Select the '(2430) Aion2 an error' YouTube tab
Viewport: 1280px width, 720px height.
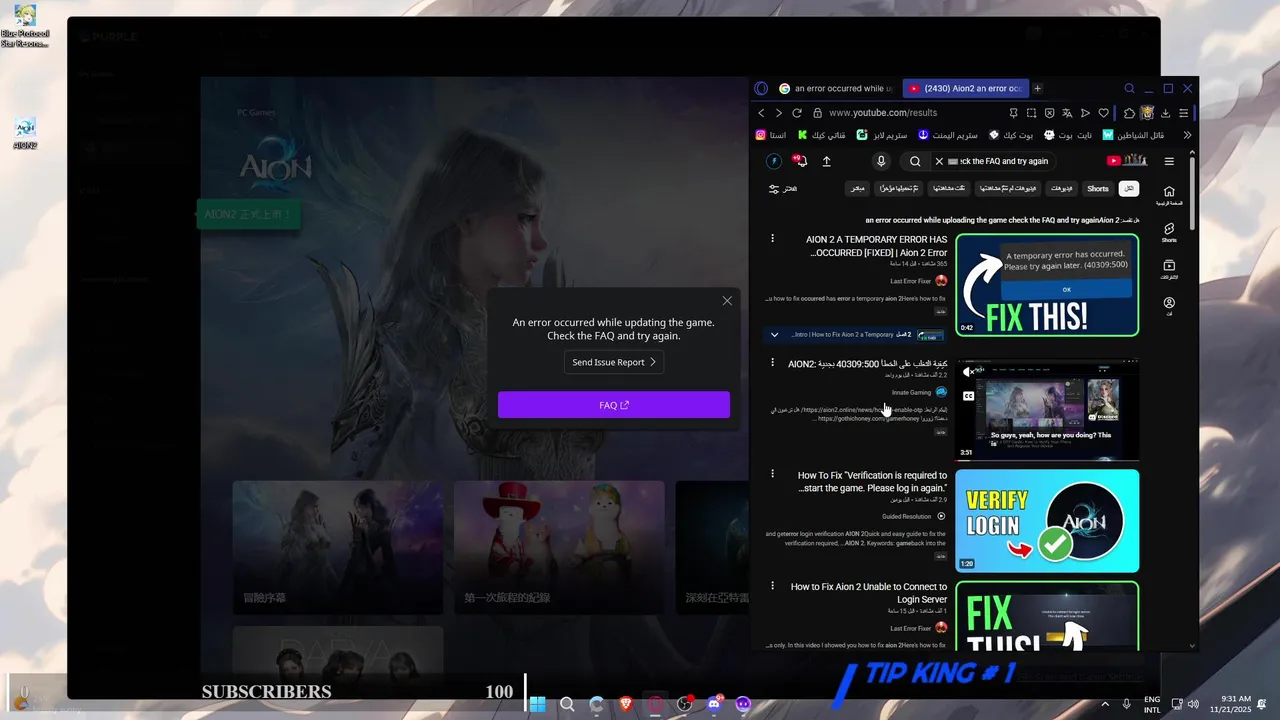click(965, 88)
